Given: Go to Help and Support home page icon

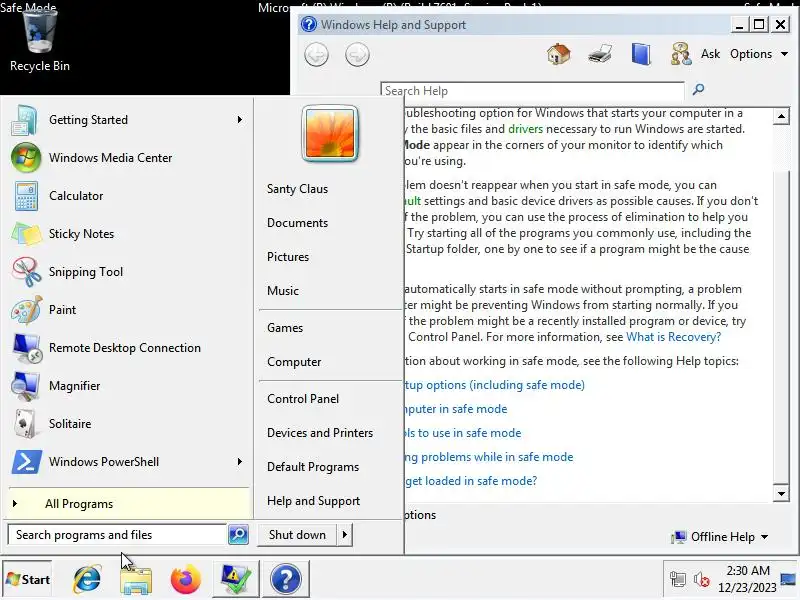Looking at the screenshot, I should pyautogui.click(x=559, y=54).
